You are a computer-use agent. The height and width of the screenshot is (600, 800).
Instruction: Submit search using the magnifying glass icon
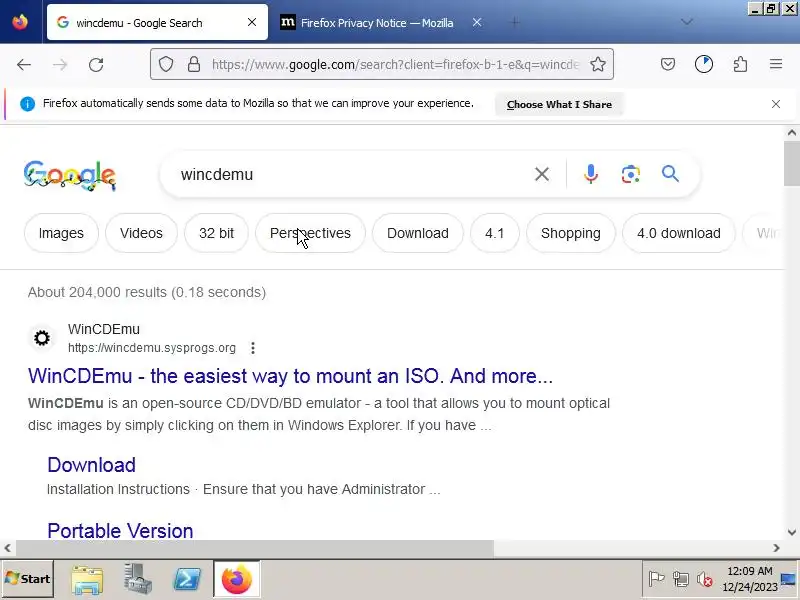point(670,174)
